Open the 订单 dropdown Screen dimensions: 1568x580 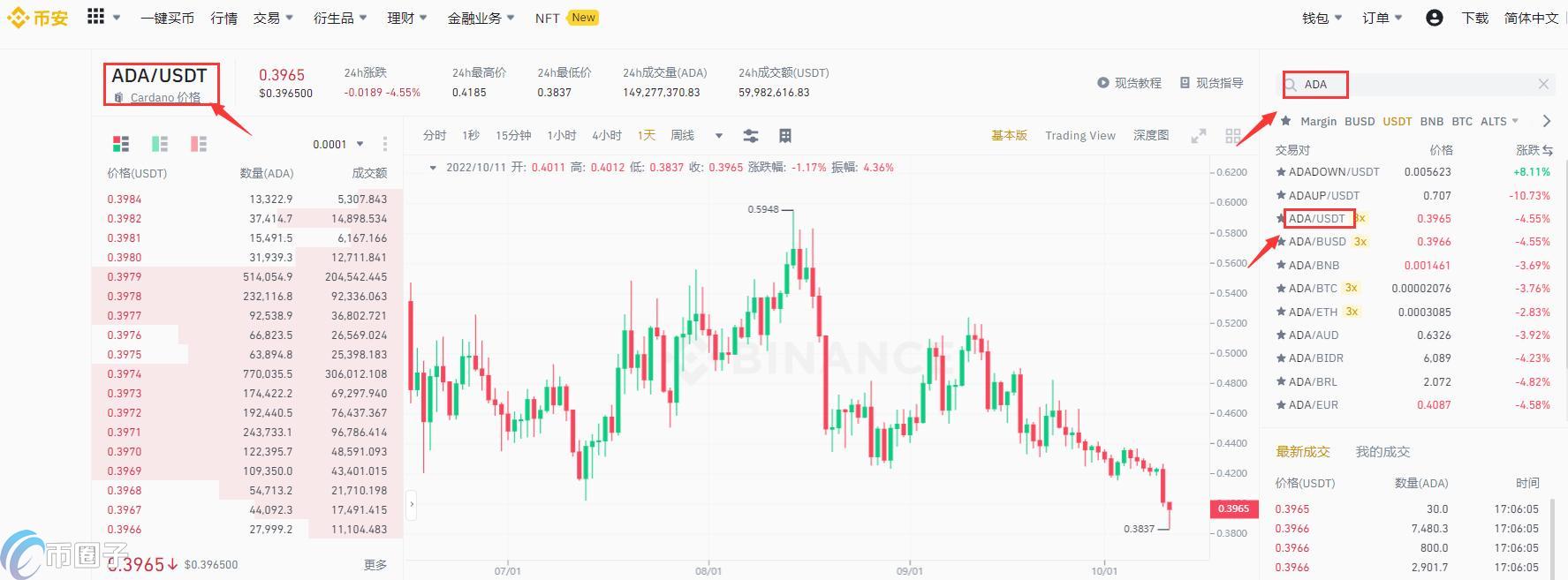coord(1382,18)
